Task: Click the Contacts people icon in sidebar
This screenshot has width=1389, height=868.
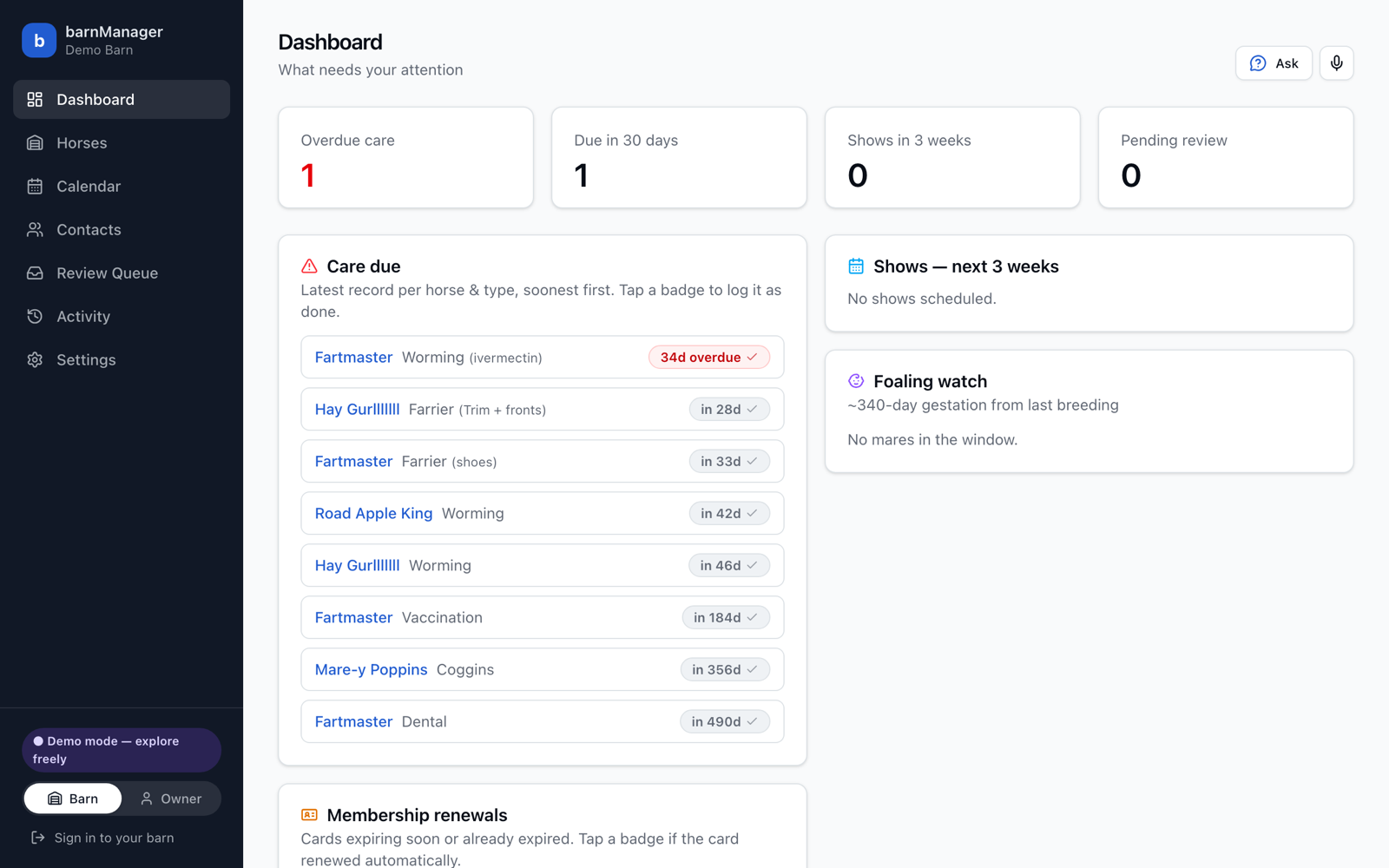Action: [x=35, y=230]
